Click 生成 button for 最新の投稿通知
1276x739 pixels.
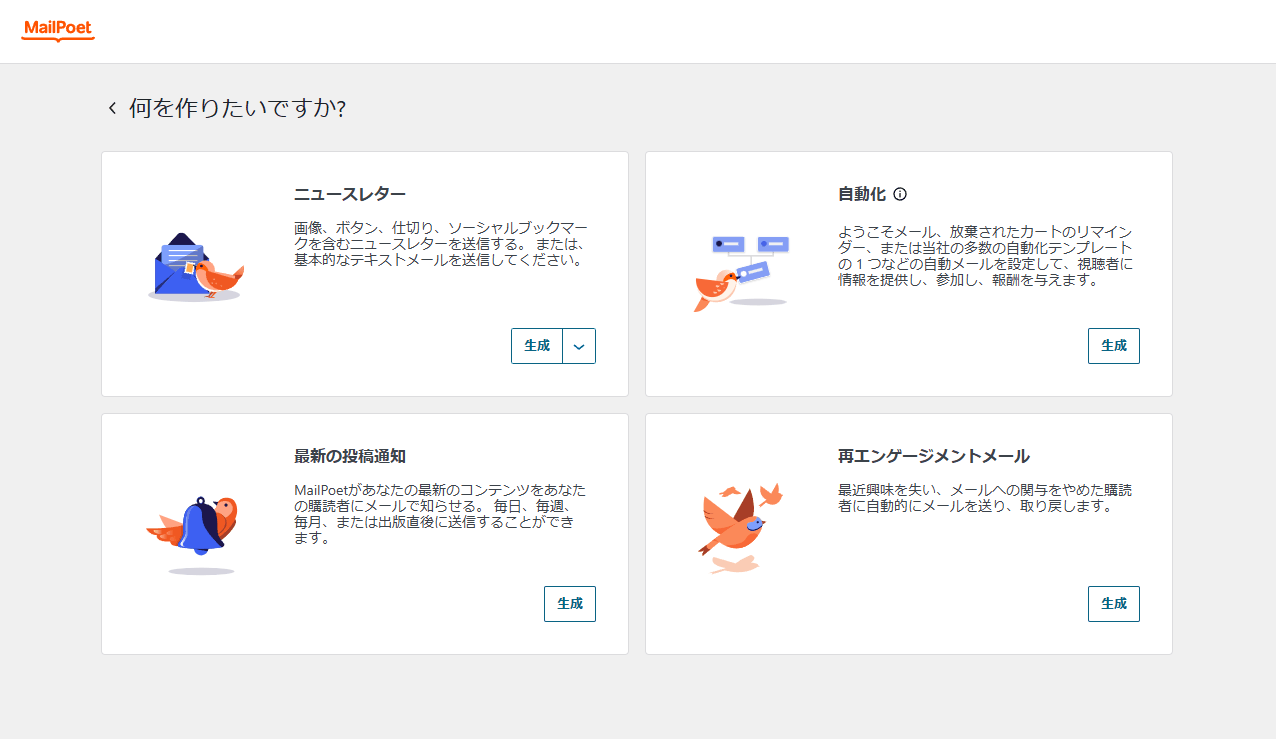570,604
